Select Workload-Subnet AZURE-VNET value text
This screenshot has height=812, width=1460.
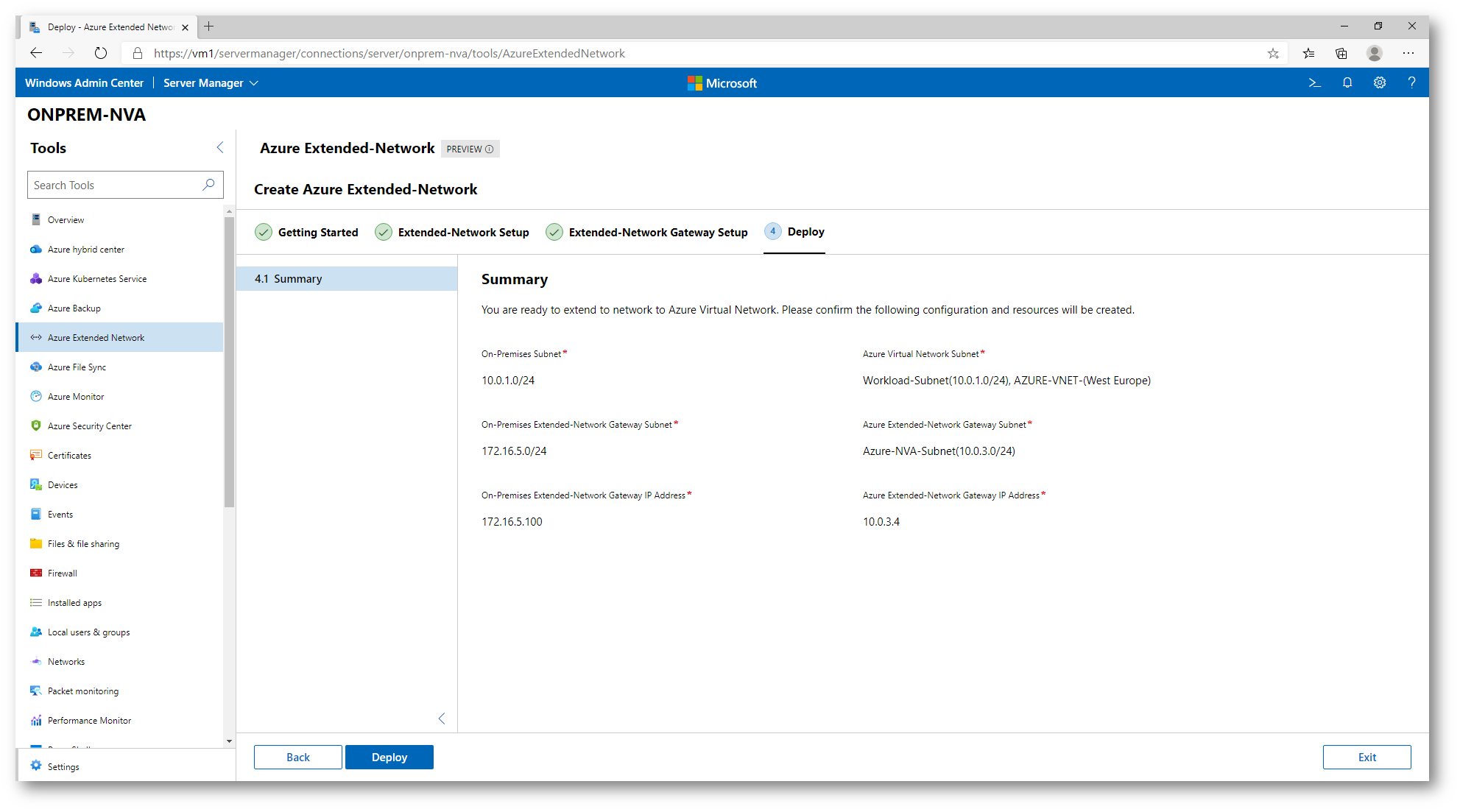pos(1006,381)
